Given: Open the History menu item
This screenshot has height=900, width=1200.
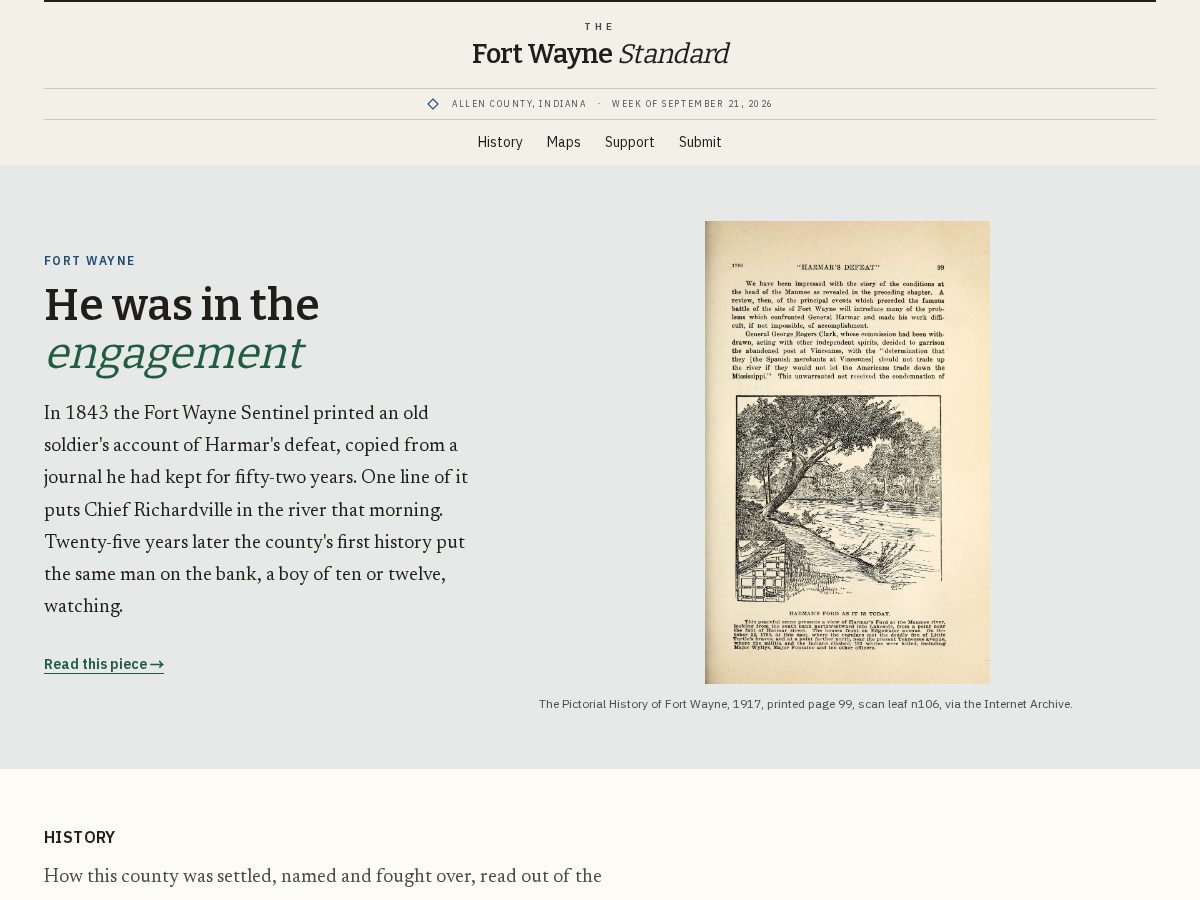Looking at the screenshot, I should pyautogui.click(x=500, y=142).
